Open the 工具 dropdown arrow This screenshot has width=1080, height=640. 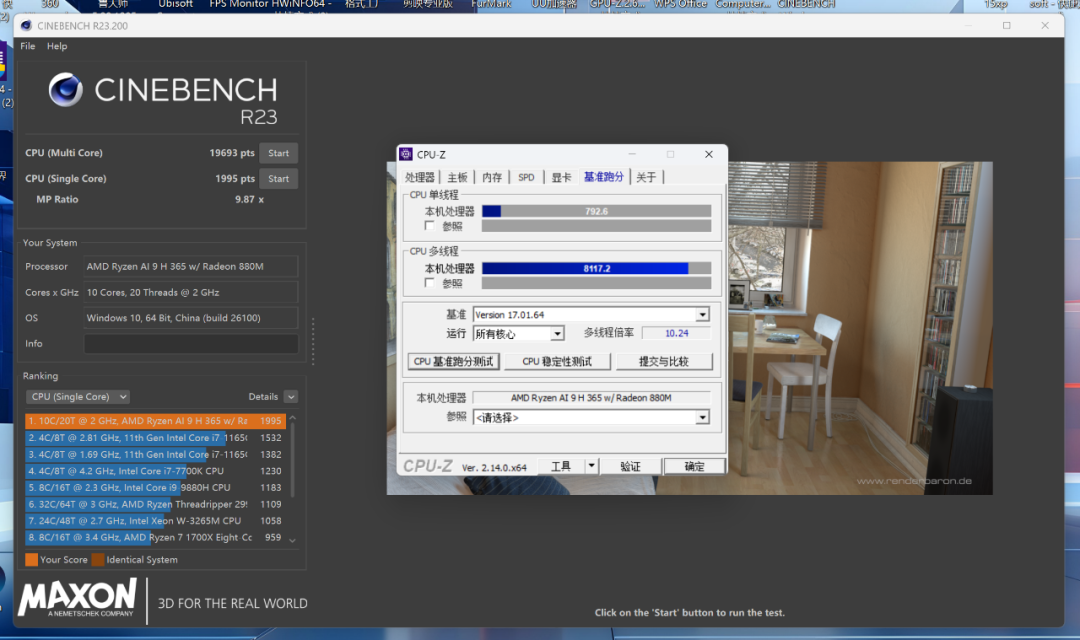[x=591, y=466]
